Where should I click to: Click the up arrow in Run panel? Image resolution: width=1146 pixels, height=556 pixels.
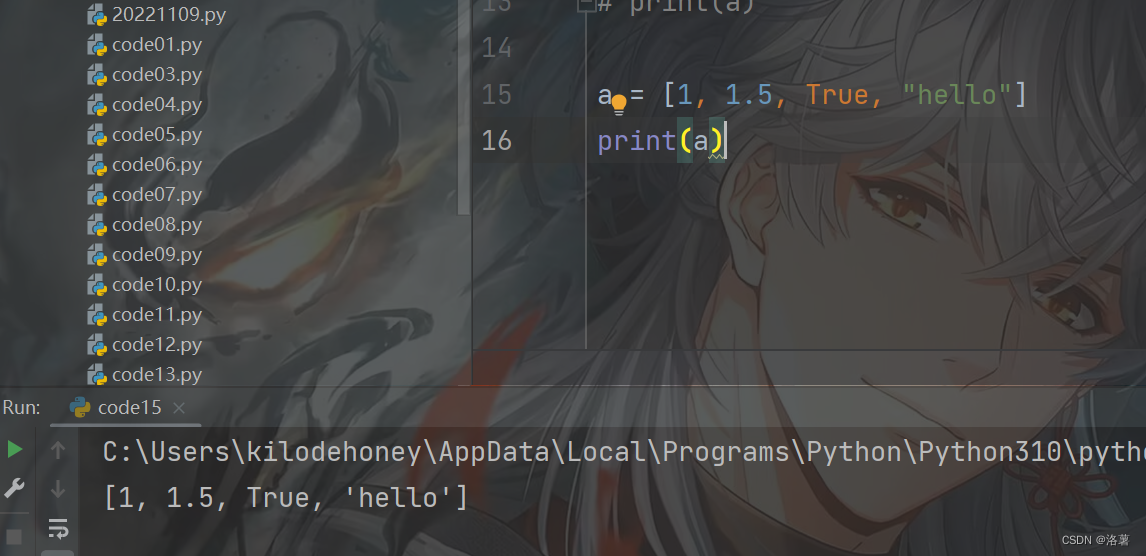click(x=58, y=450)
